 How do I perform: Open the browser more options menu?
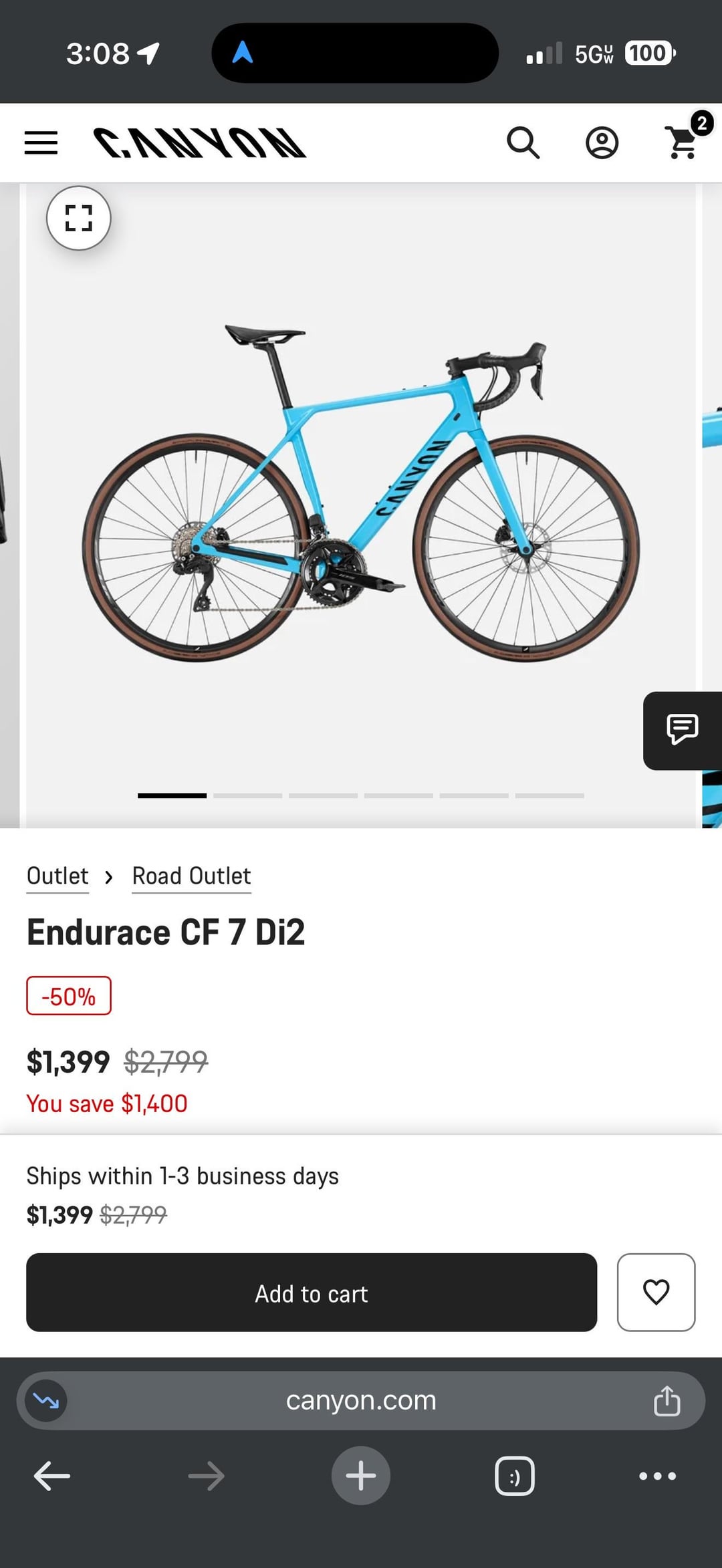[657, 1476]
